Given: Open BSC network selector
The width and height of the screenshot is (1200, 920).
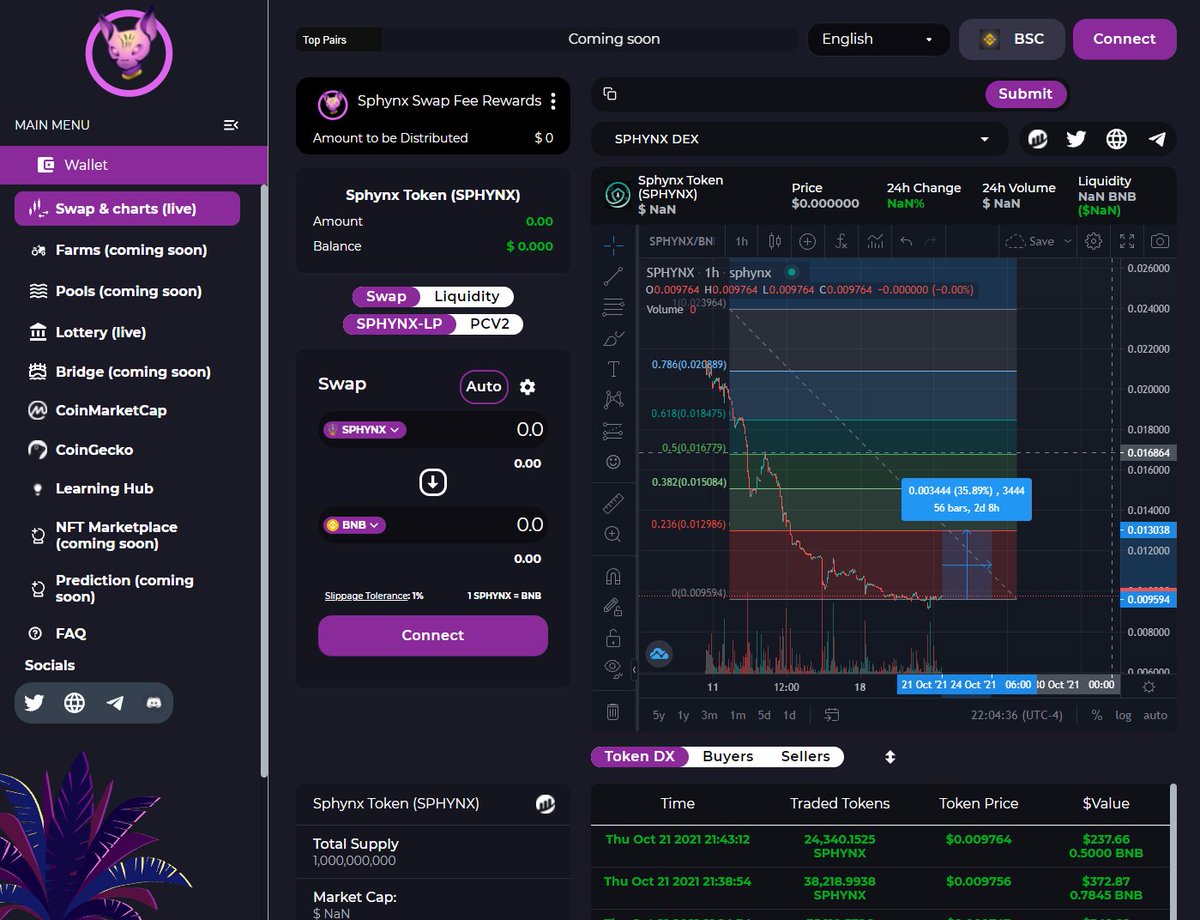Looking at the screenshot, I should click(x=1012, y=39).
